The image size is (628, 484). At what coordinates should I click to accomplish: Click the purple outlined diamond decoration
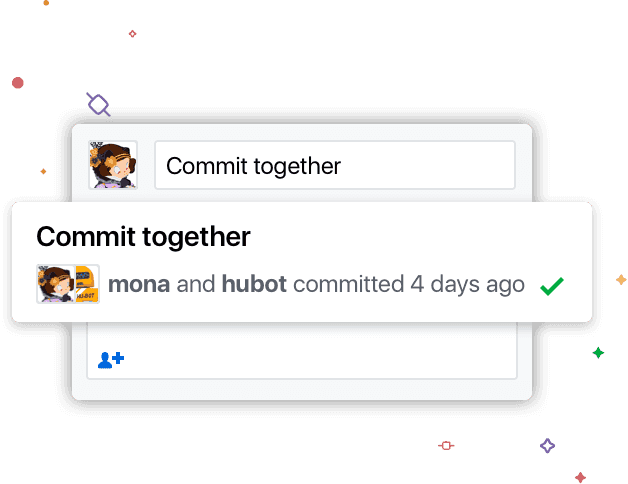(x=547, y=445)
